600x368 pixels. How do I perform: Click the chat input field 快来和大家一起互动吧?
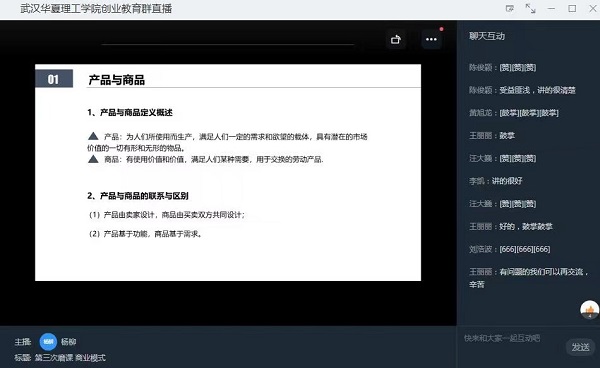point(502,338)
